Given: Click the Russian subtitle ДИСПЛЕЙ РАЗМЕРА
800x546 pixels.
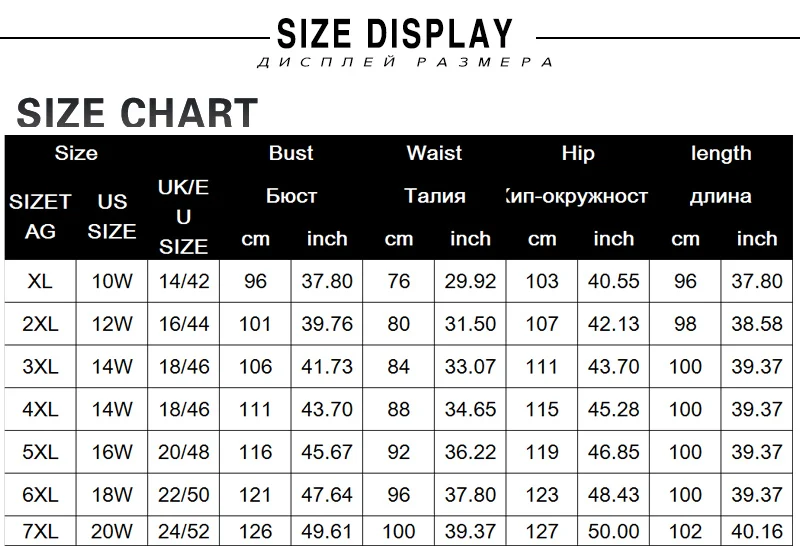Looking at the screenshot, I should pos(405,62).
